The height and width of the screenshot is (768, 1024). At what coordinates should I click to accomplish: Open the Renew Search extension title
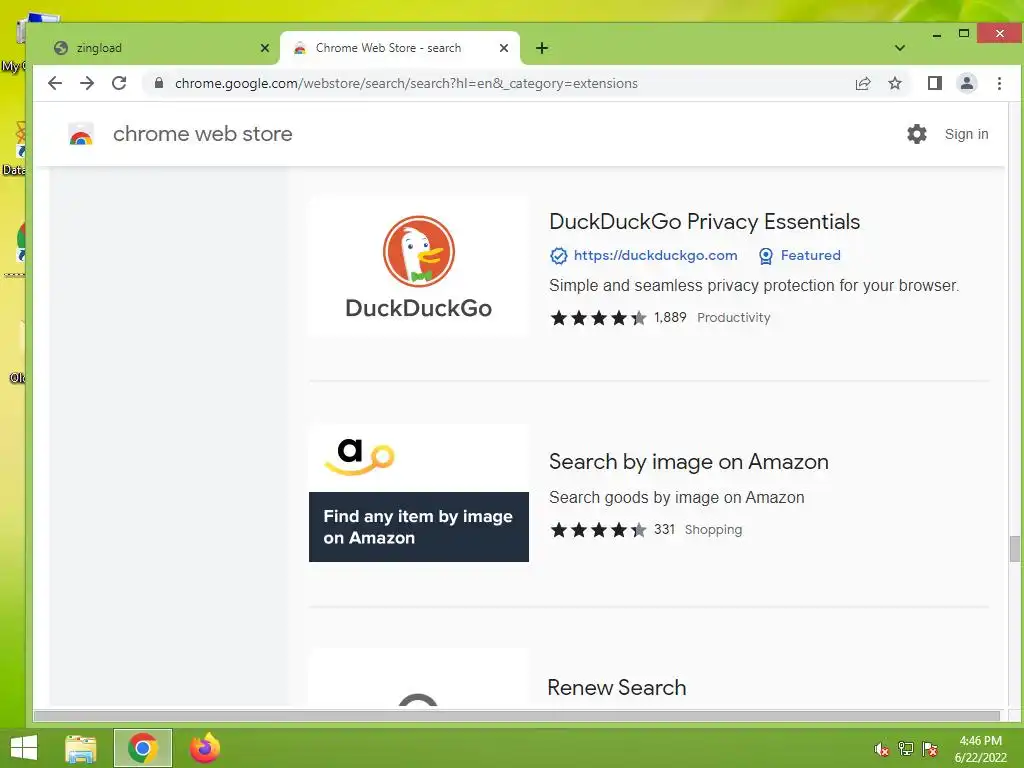coord(616,687)
